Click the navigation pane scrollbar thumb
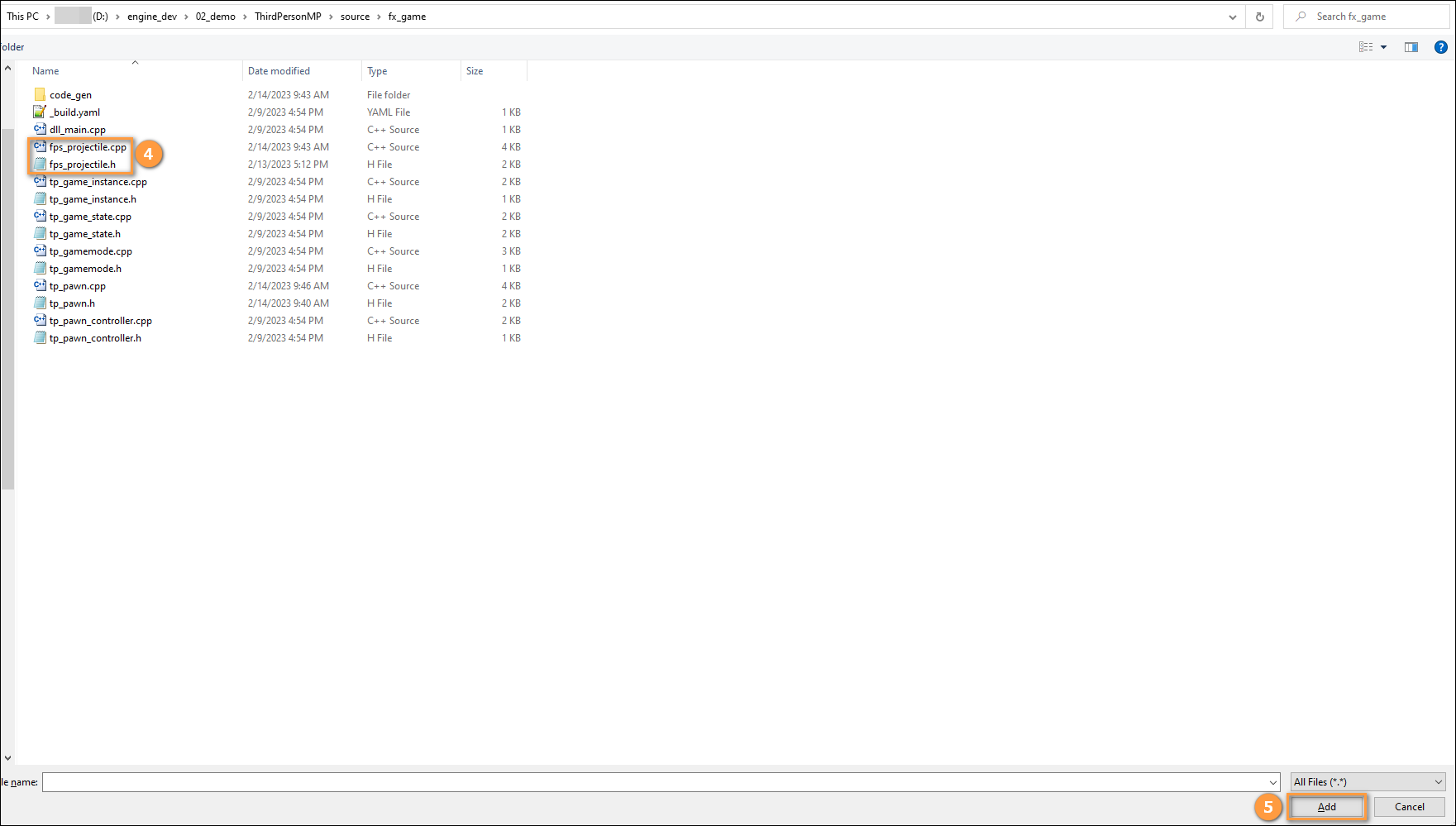Viewport: 1456px width, 826px height. pyautogui.click(x=7, y=309)
